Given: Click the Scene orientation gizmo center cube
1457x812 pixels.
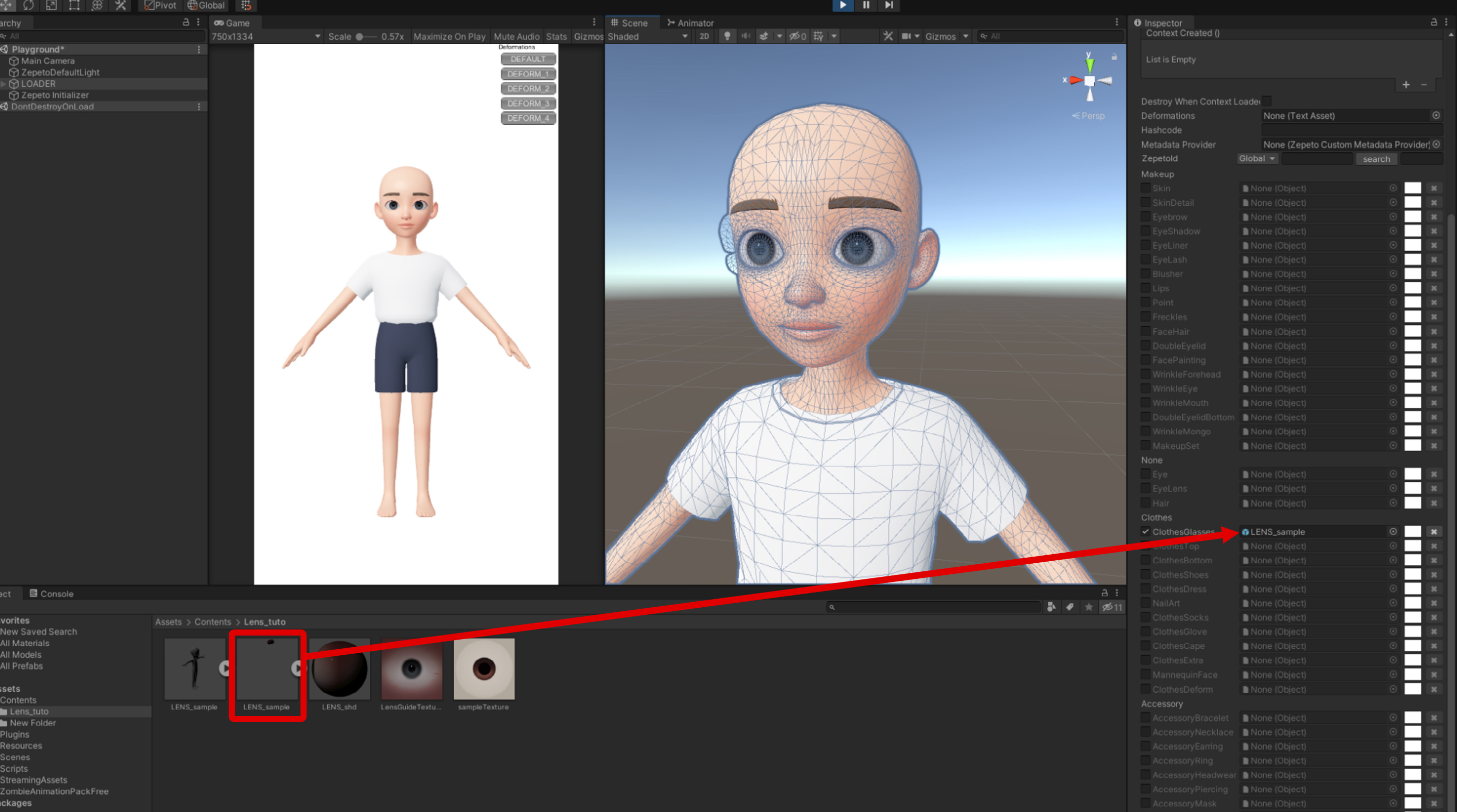Looking at the screenshot, I should coord(1089,81).
